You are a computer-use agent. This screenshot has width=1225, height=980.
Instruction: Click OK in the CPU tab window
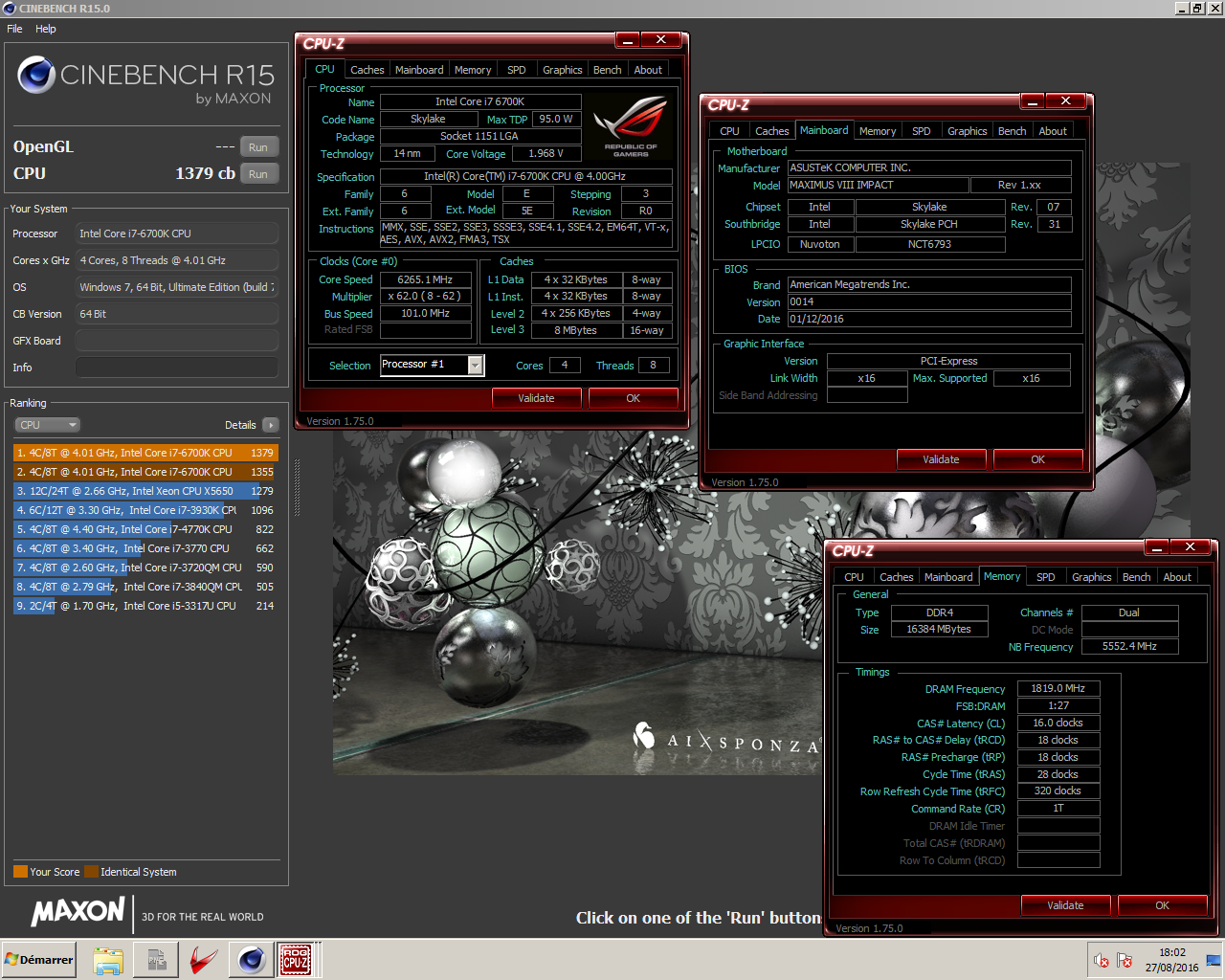633,398
